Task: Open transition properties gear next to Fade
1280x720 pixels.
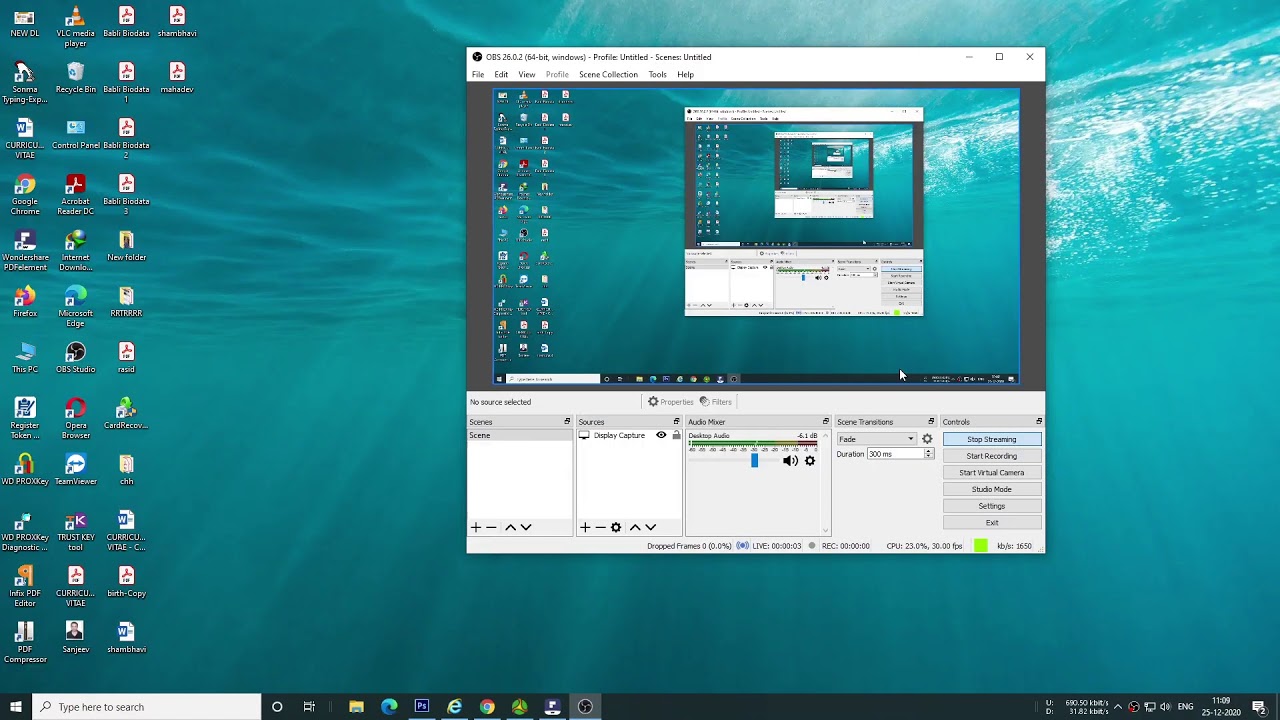Action: coord(927,439)
